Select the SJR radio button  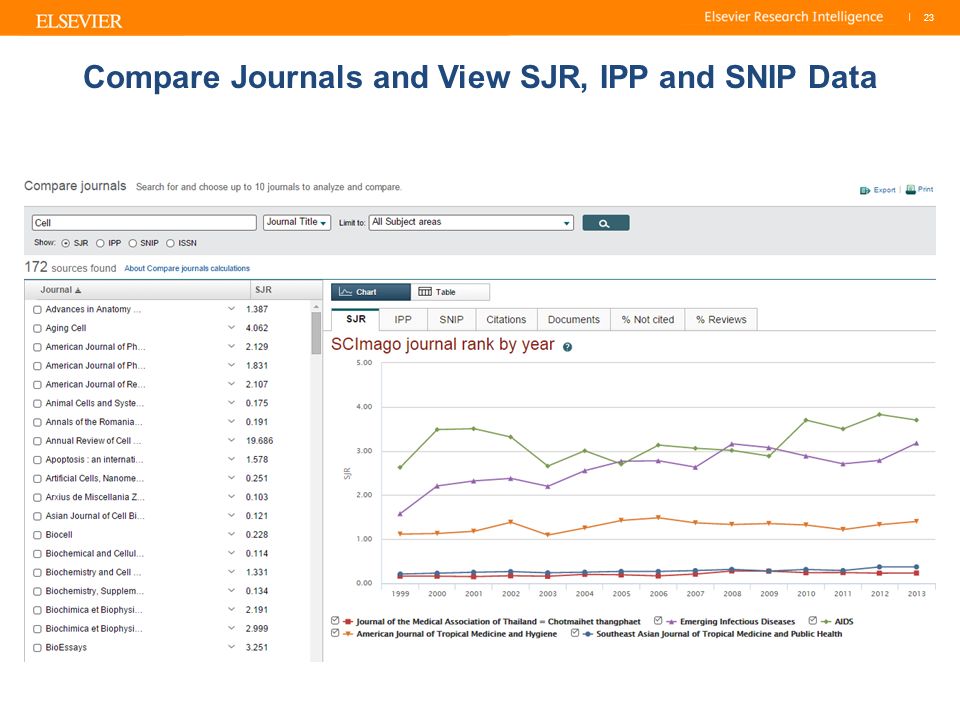66,244
